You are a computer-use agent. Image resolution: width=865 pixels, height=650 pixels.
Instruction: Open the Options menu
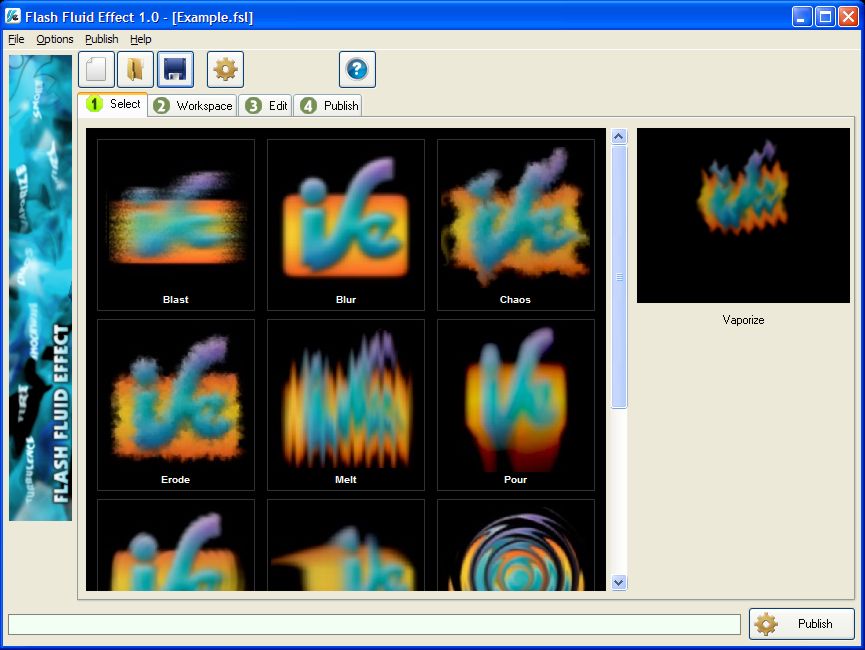click(x=55, y=39)
